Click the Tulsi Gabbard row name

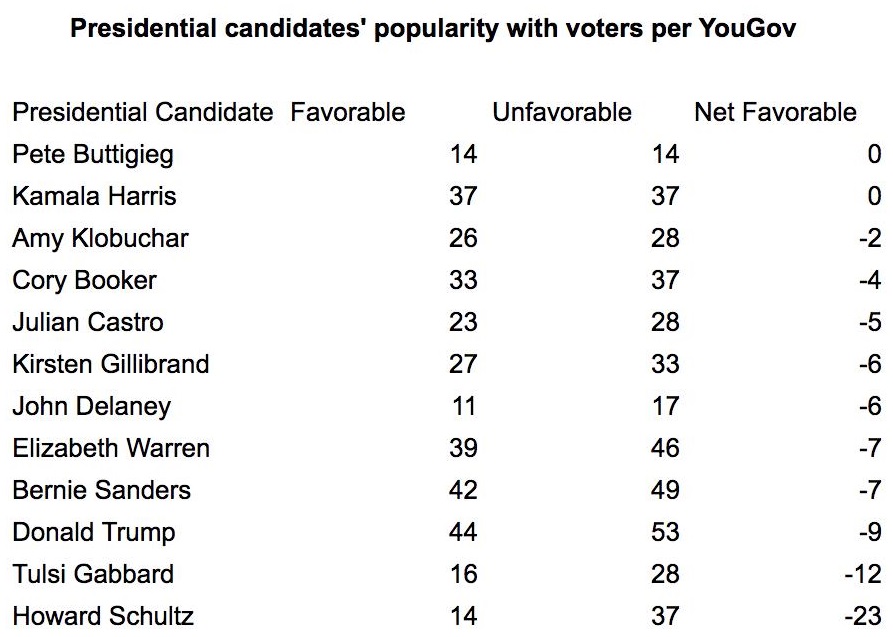(x=93, y=574)
